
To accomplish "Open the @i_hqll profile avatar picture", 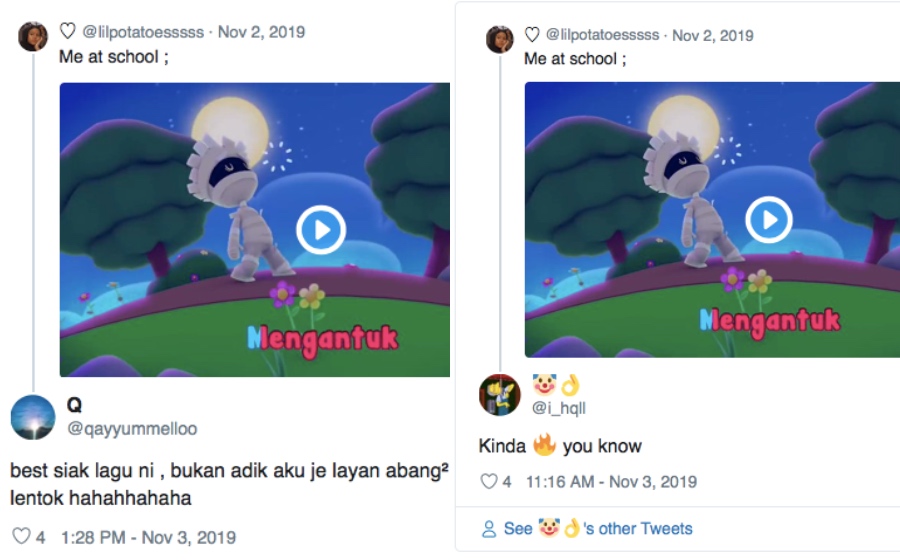I will click(x=500, y=395).
